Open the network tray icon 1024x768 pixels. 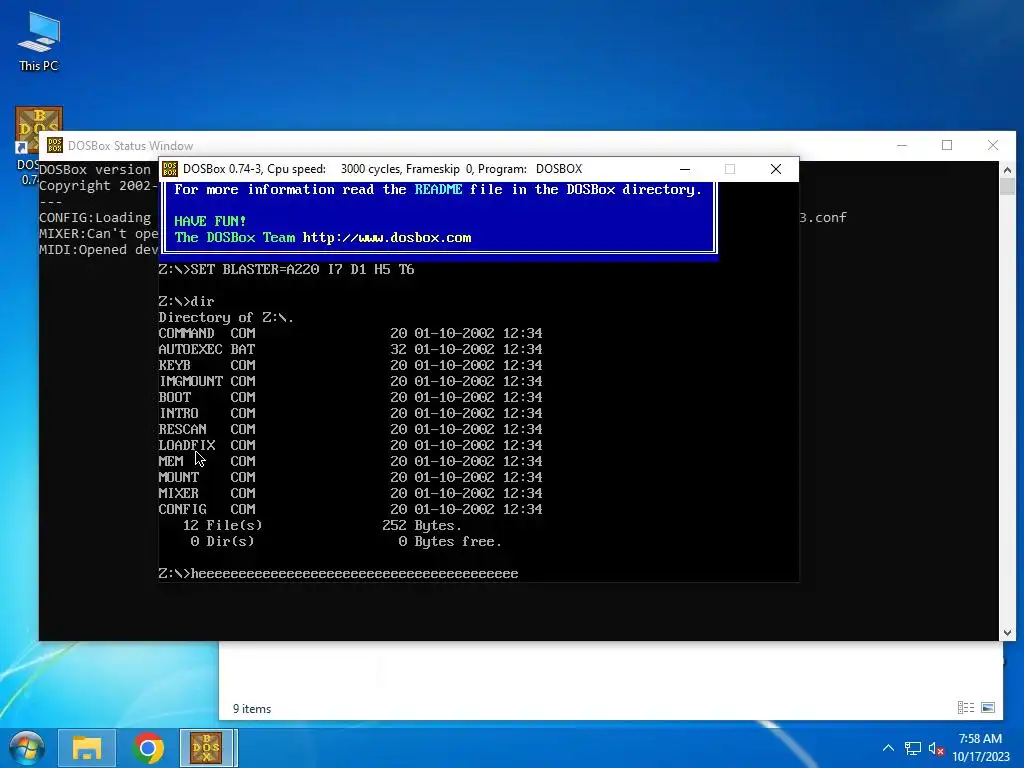click(912, 748)
